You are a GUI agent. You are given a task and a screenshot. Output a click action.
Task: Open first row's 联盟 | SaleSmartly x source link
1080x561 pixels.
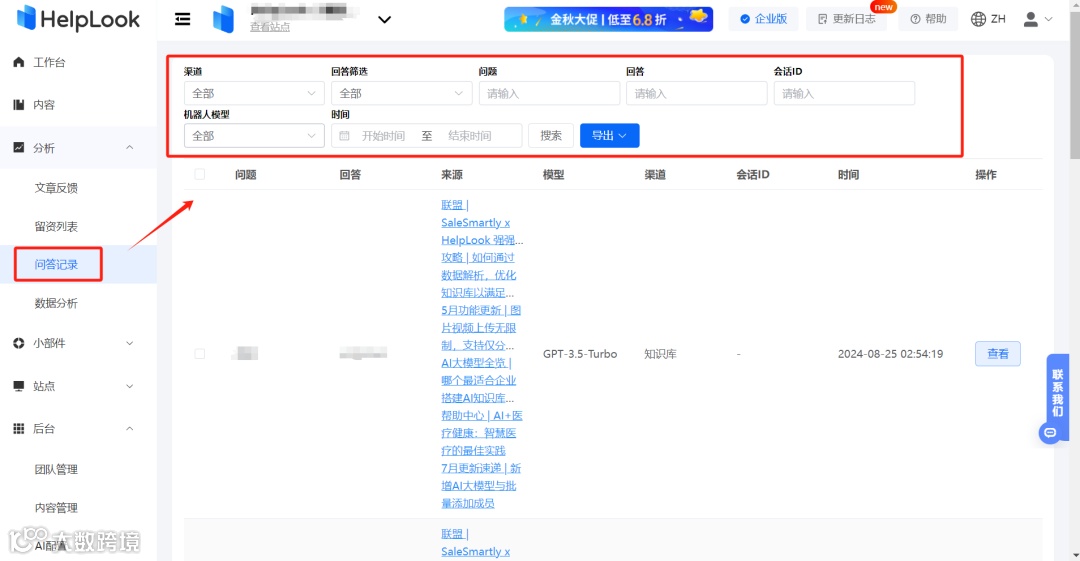481,223
